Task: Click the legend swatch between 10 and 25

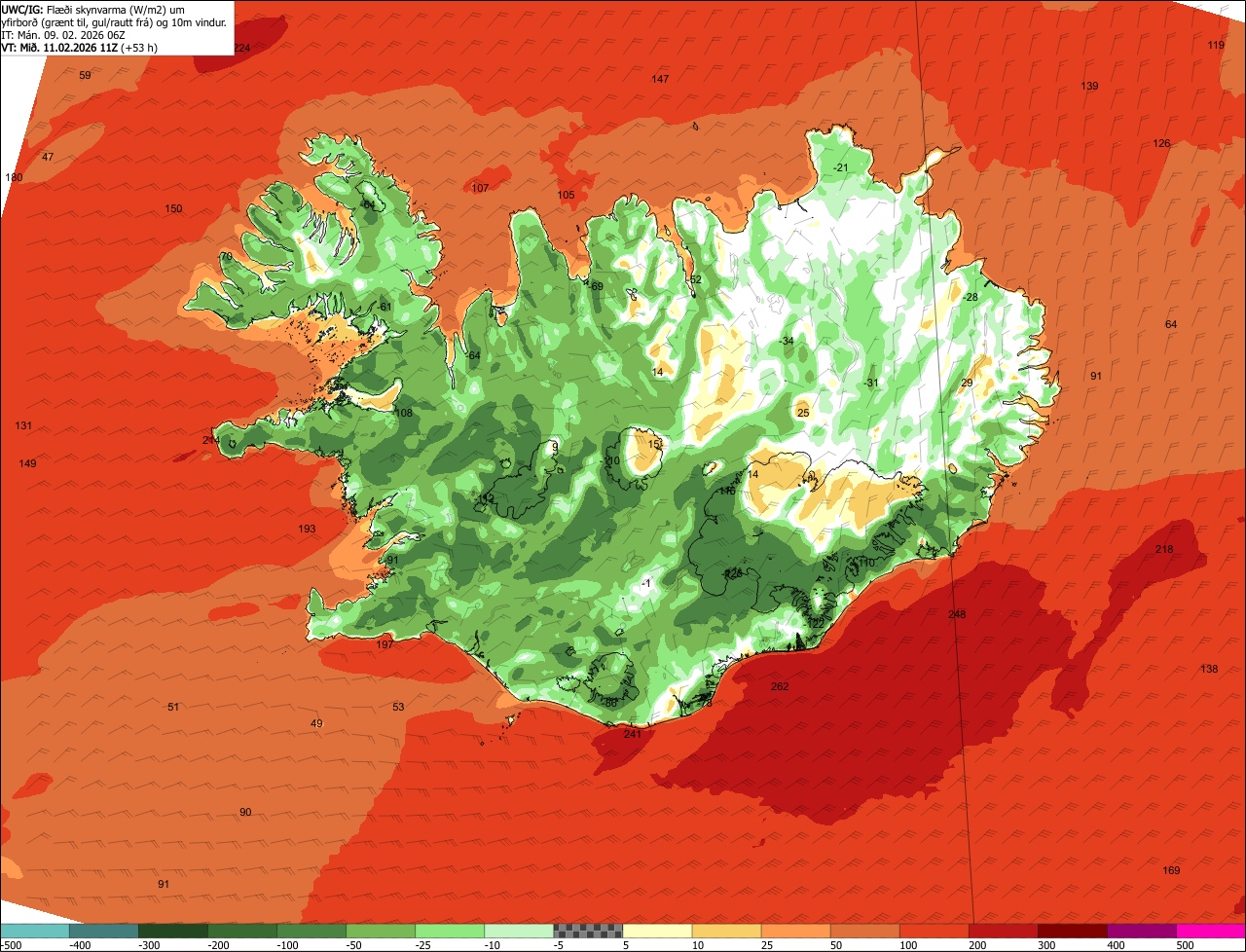Action: (x=726, y=931)
